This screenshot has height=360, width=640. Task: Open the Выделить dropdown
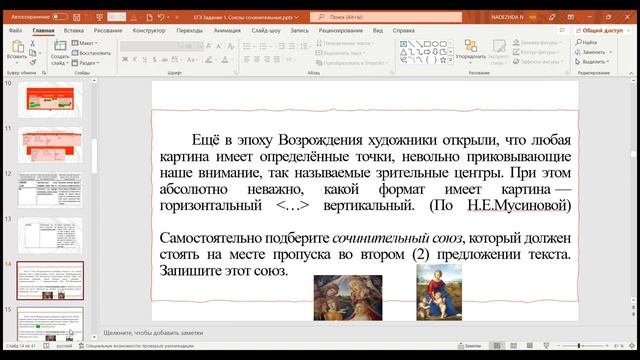click(x=608, y=62)
